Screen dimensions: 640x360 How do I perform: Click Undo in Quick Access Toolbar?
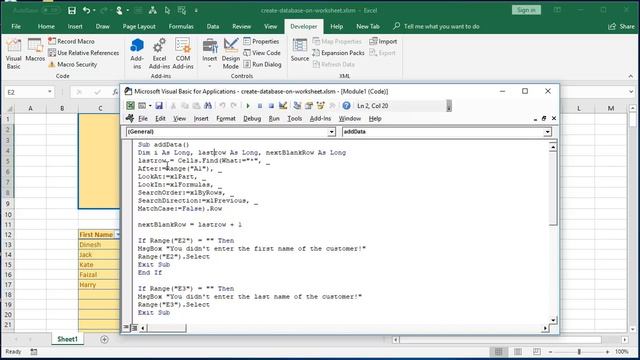[86, 10]
